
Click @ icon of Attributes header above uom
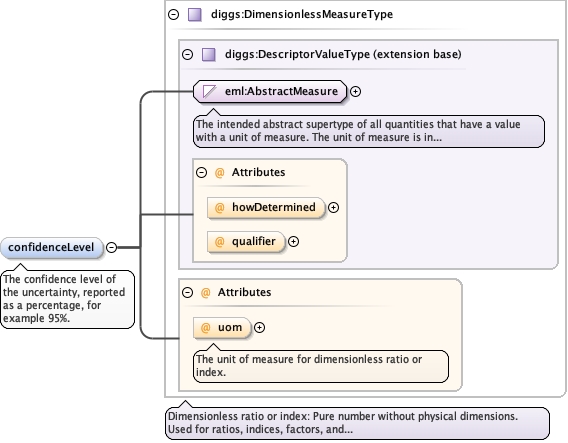[205, 292]
